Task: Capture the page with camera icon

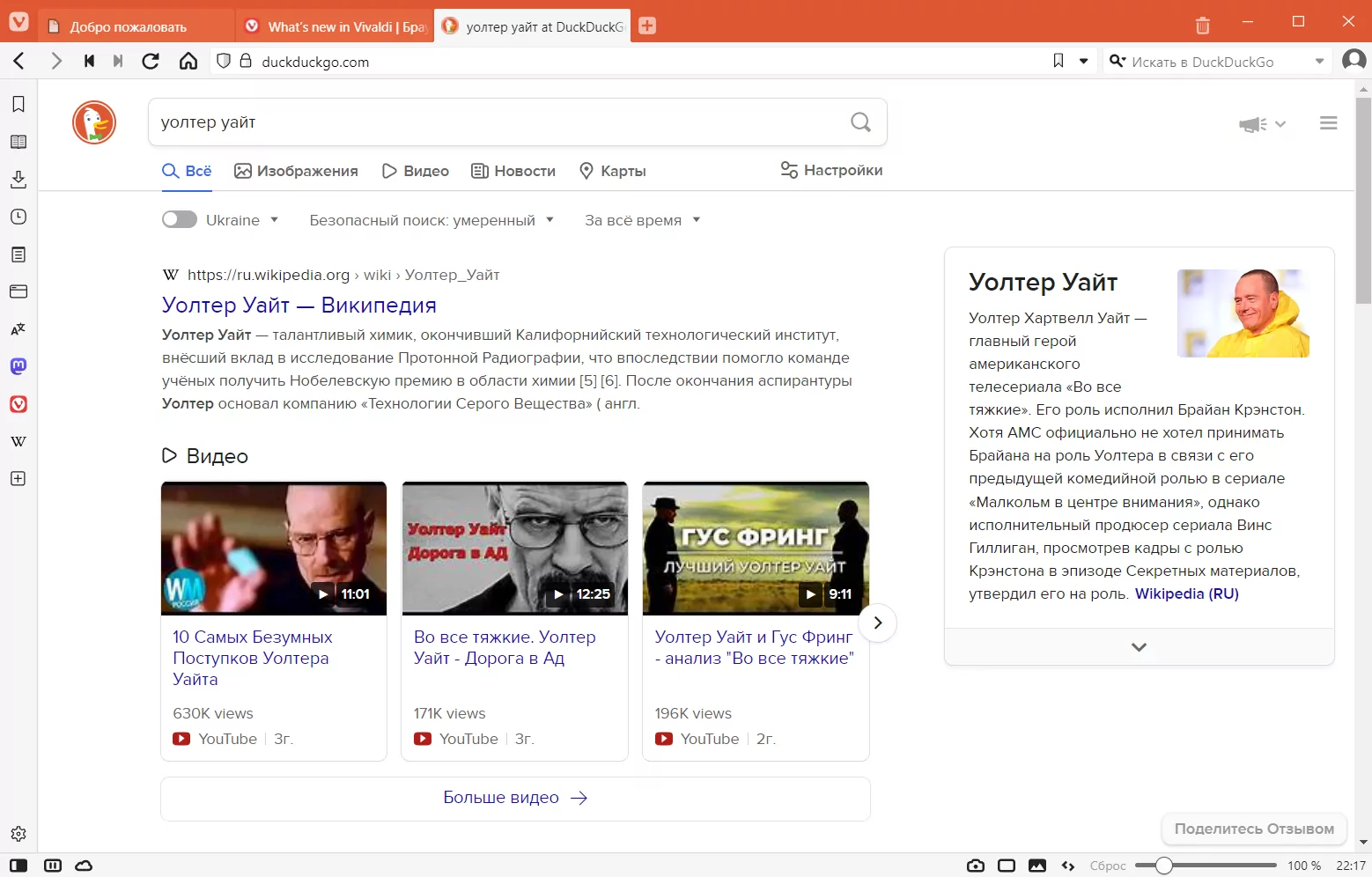Action: (x=976, y=866)
